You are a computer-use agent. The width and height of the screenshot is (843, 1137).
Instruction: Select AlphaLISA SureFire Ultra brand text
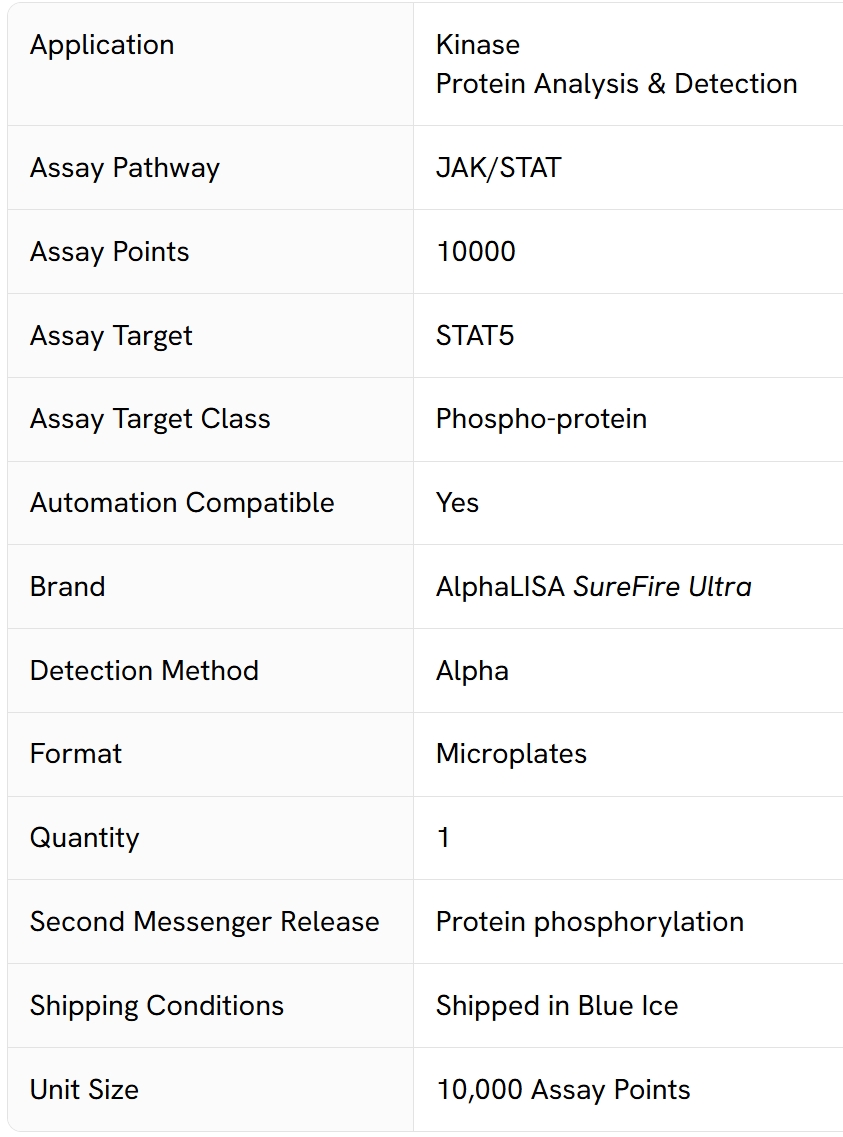click(x=594, y=587)
